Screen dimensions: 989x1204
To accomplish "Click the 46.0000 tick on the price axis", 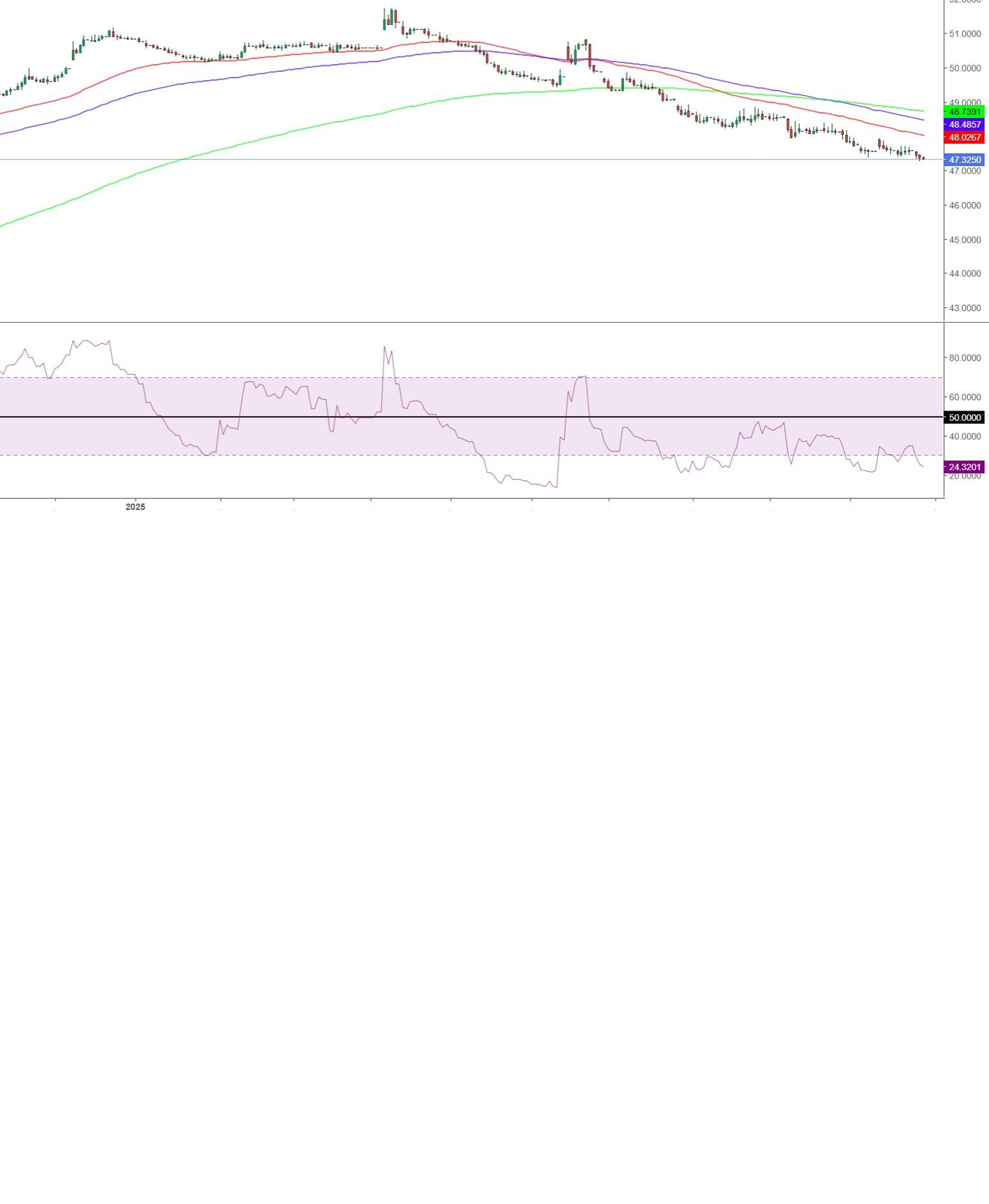I will point(965,205).
